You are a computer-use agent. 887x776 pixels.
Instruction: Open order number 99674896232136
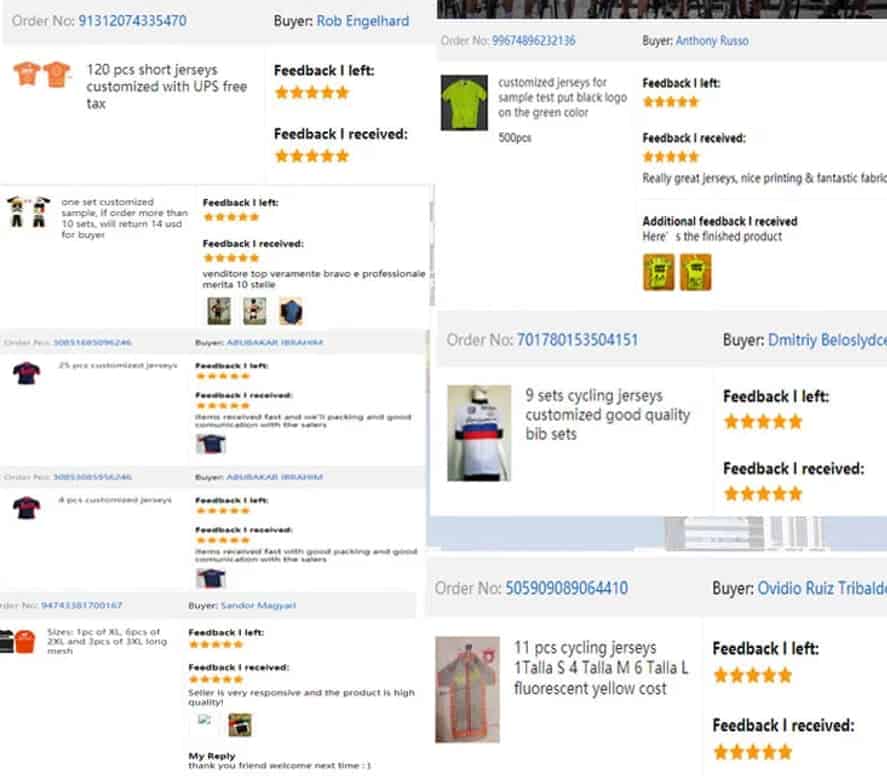533,41
